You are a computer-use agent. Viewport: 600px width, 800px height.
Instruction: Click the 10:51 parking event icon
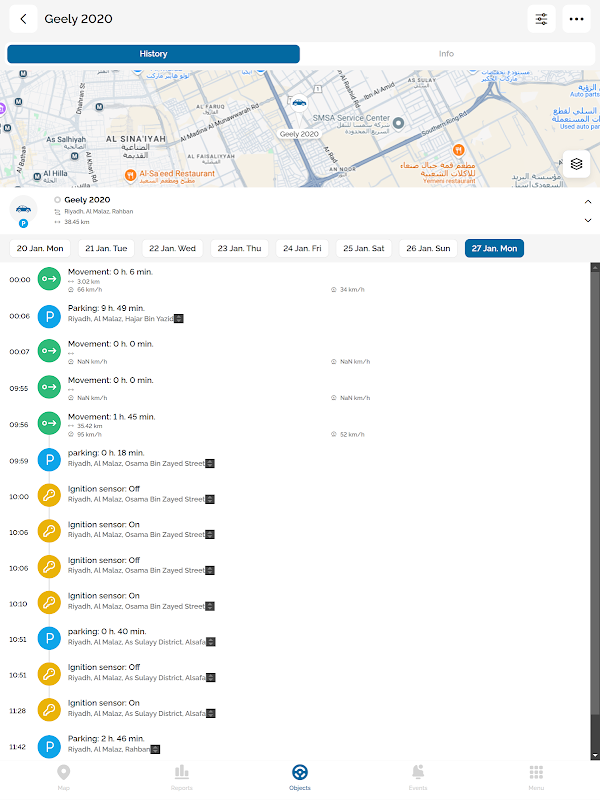point(49,639)
